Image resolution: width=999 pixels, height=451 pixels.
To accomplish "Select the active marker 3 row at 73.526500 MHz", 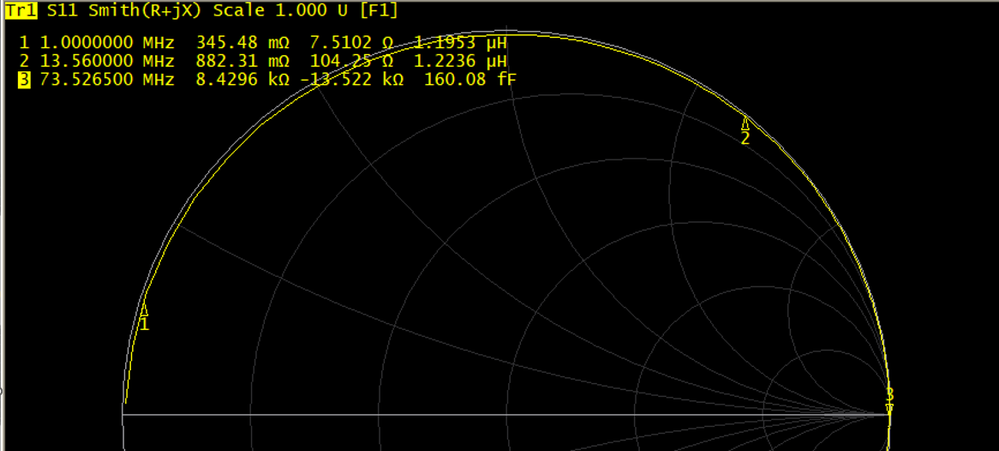I will 268,80.
